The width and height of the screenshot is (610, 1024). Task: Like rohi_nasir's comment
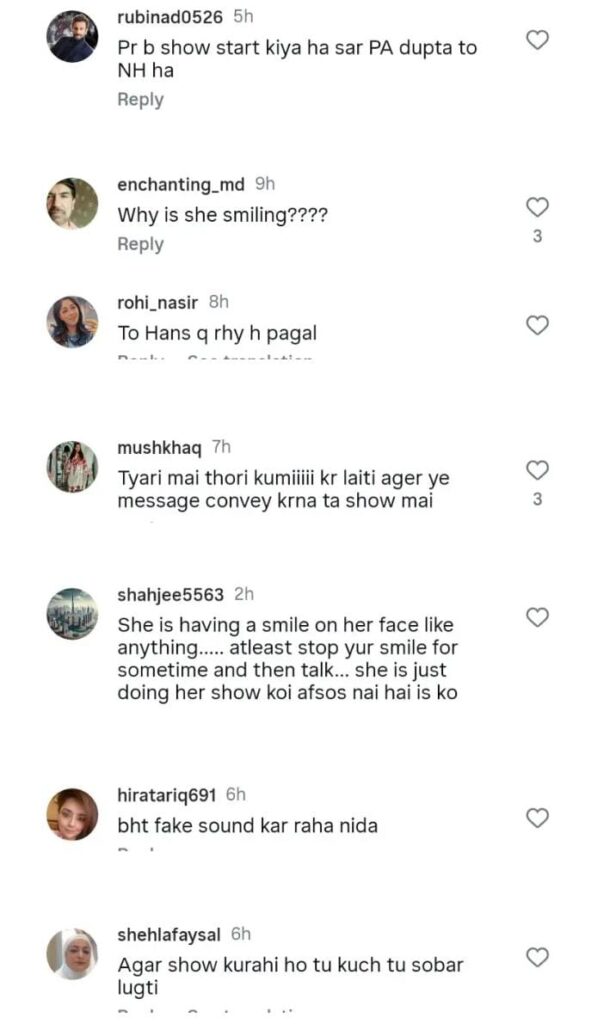(x=537, y=325)
